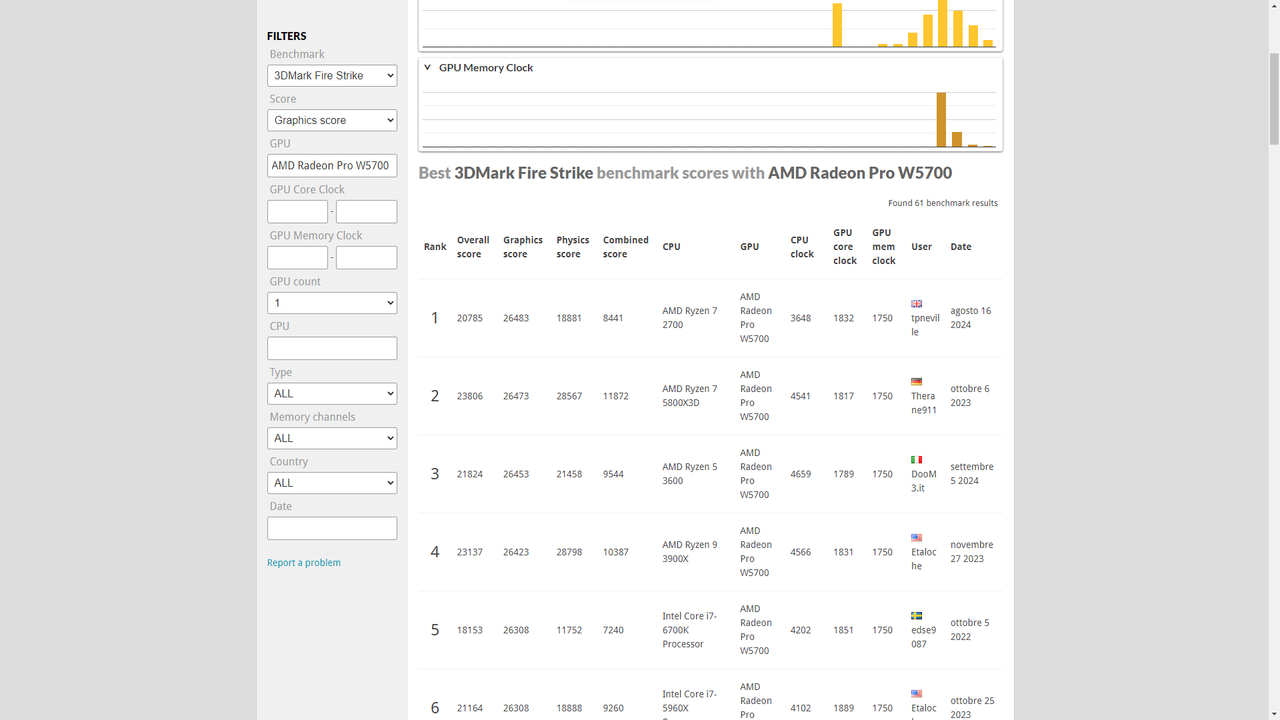Viewport: 1280px width, 720px height.
Task: Click the GPU Core Clock minimum field
Action: (x=297, y=212)
